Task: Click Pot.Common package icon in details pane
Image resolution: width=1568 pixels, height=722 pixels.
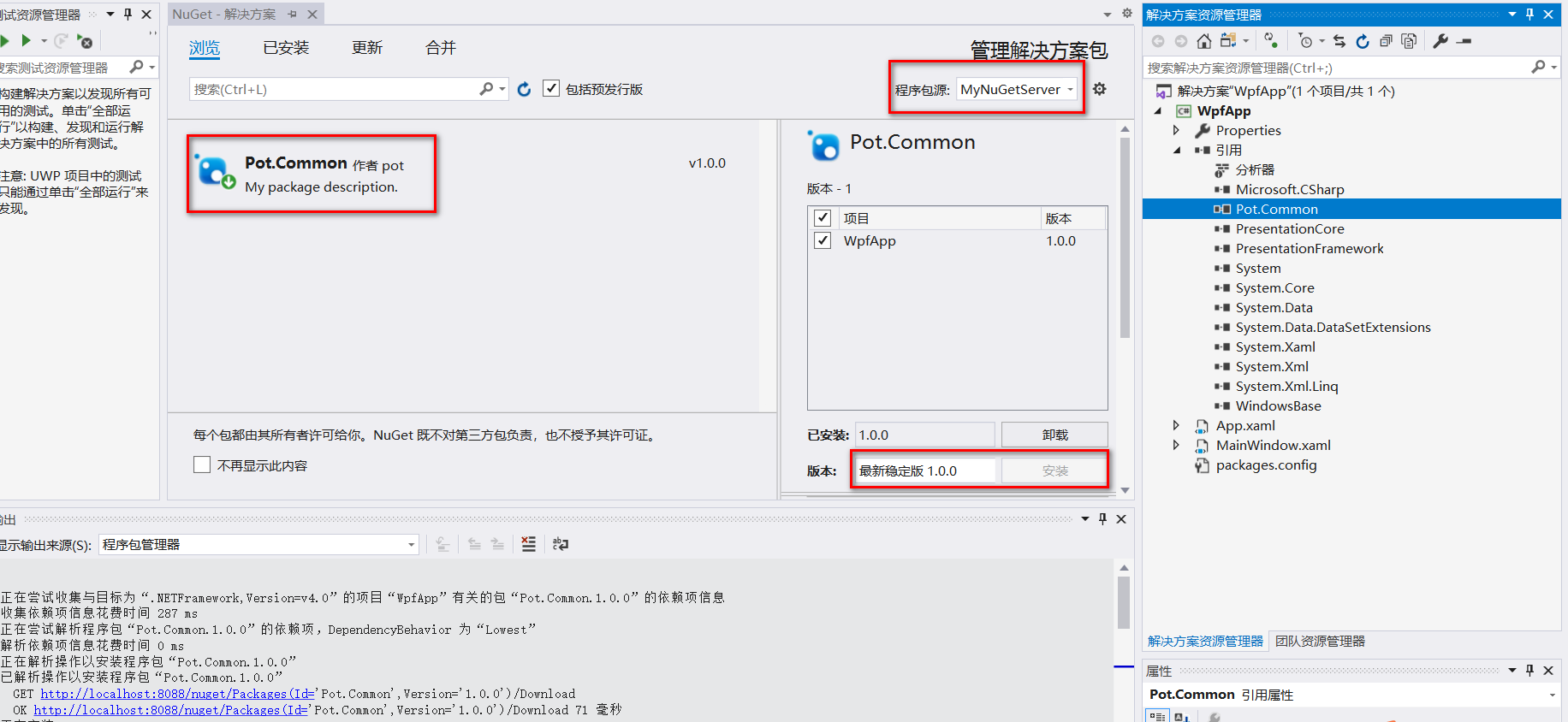Action: click(x=824, y=145)
